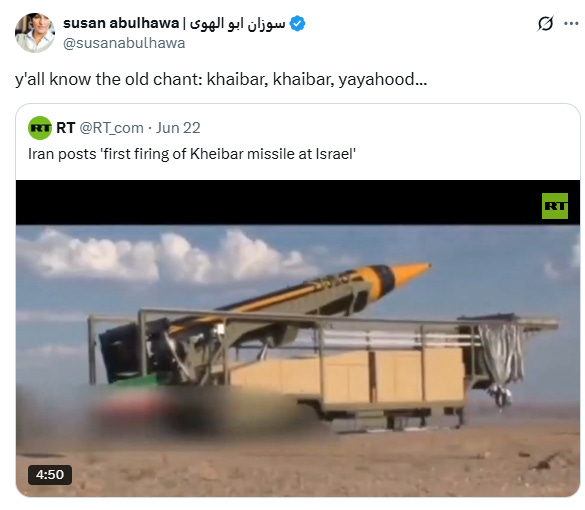The height and width of the screenshot is (510, 585).
Task: Open the Jun 22 timestamp
Action: coord(178,128)
